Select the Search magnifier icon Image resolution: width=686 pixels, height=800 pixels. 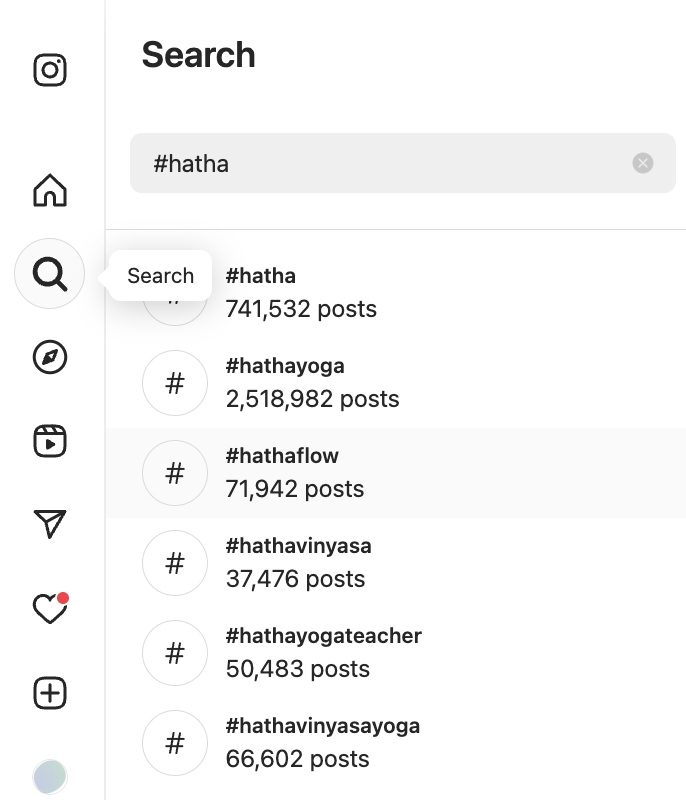49,274
